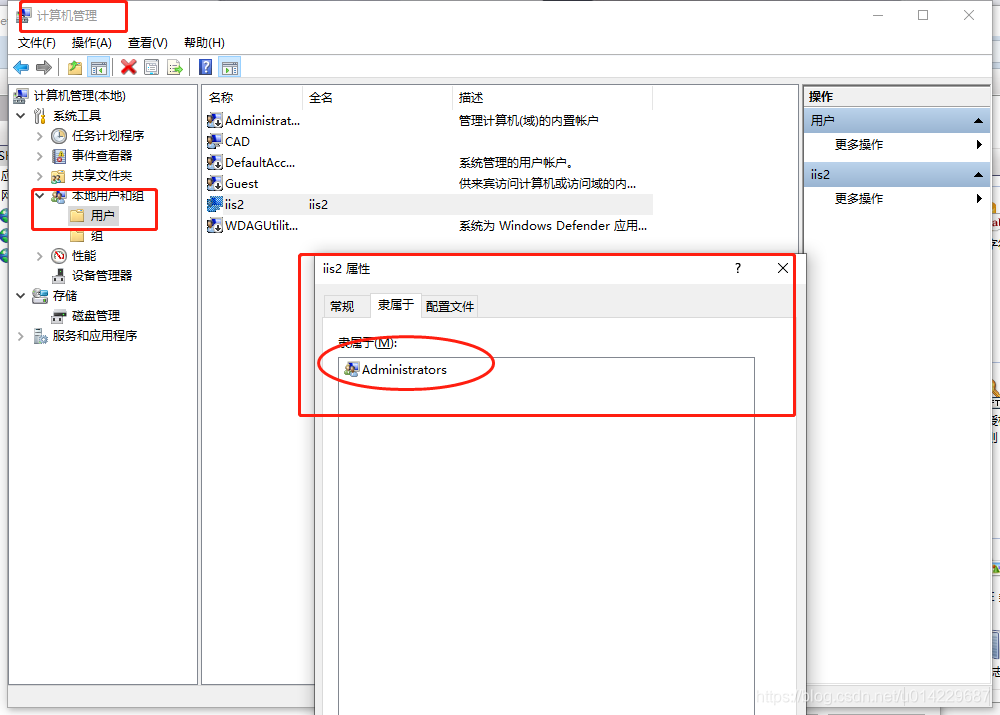This screenshot has width=1000, height=715.
Task: Click the Back navigation arrow
Action: 22,66
